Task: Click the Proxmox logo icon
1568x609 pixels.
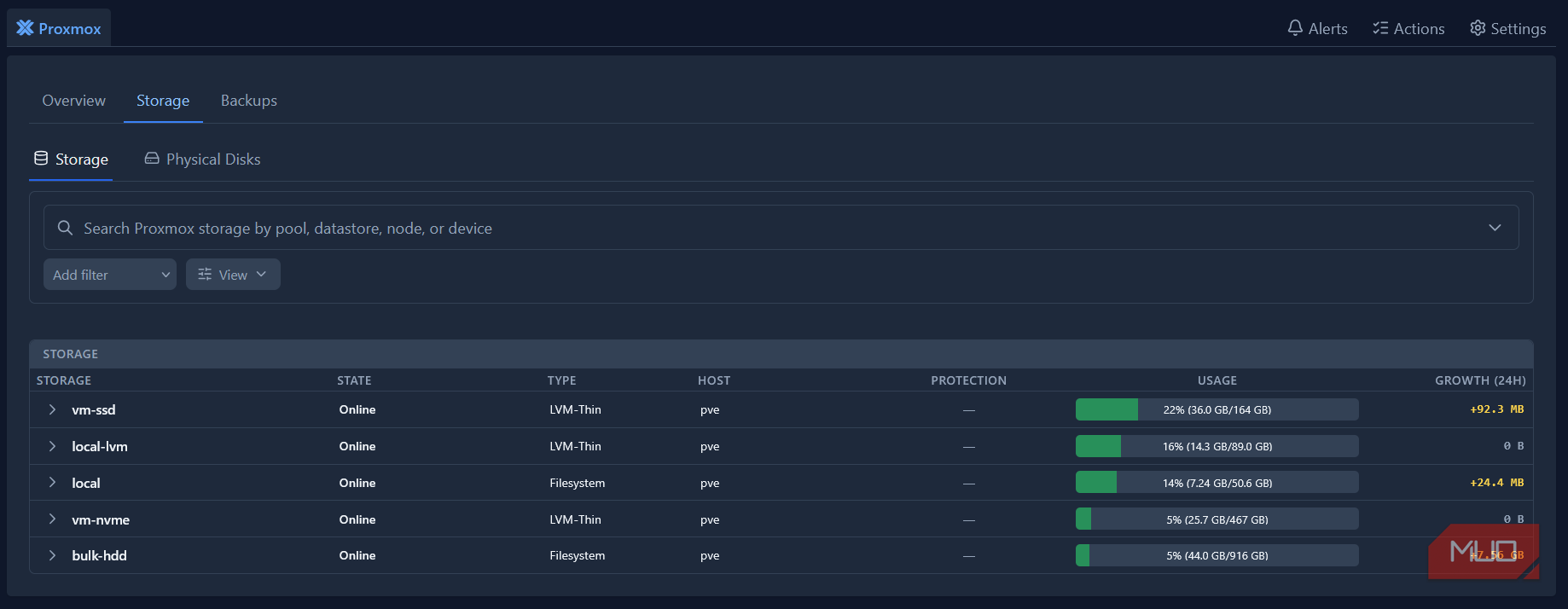Action: coord(25,28)
